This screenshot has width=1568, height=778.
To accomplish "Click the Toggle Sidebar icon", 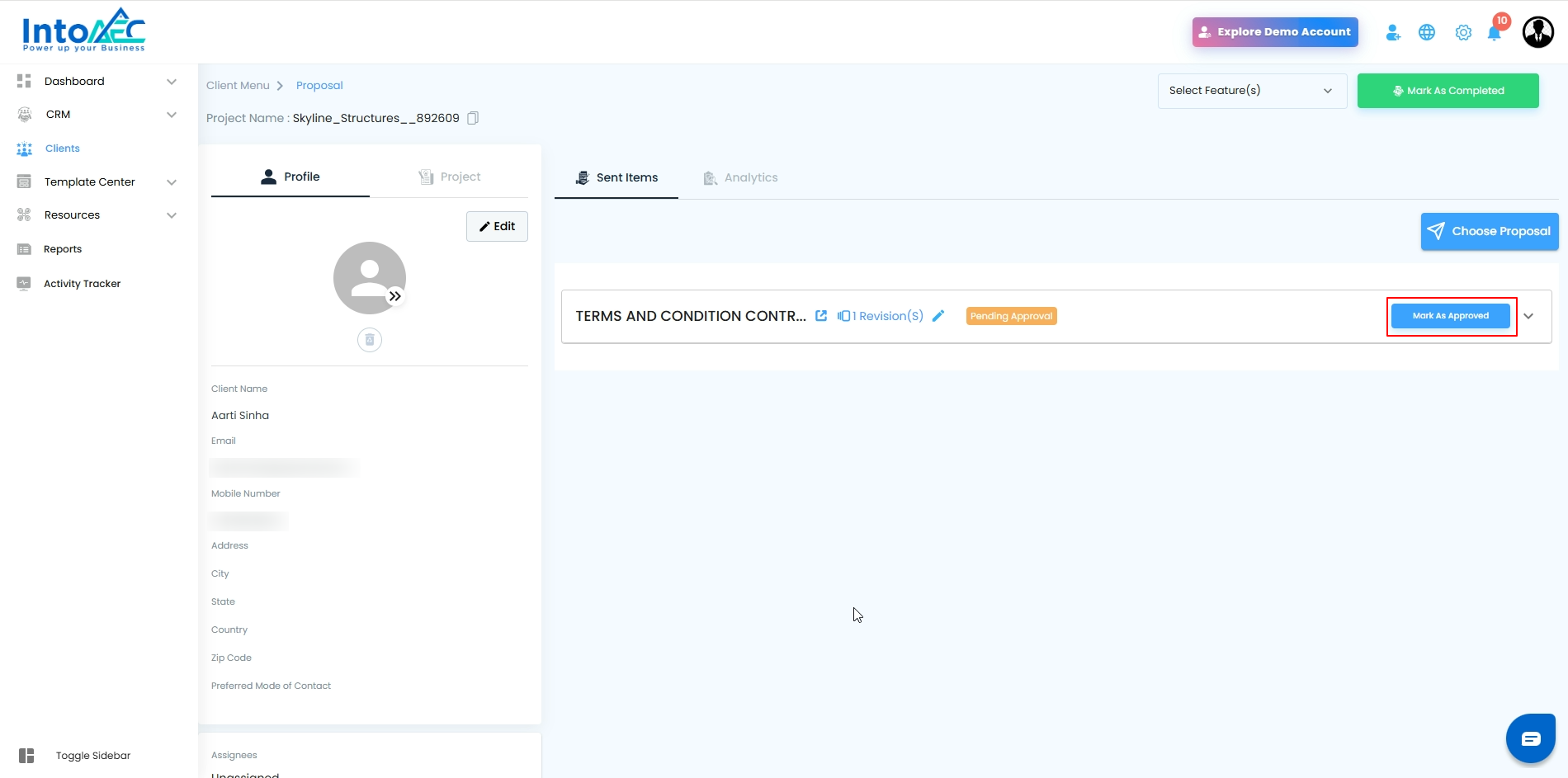I will pyautogui.click(x=26, y=756).
